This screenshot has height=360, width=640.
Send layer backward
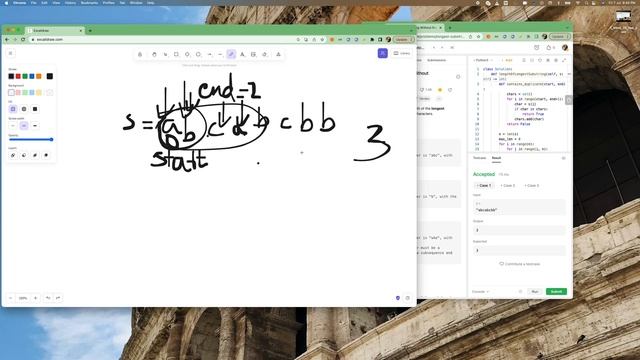click(x=24, y=156)
